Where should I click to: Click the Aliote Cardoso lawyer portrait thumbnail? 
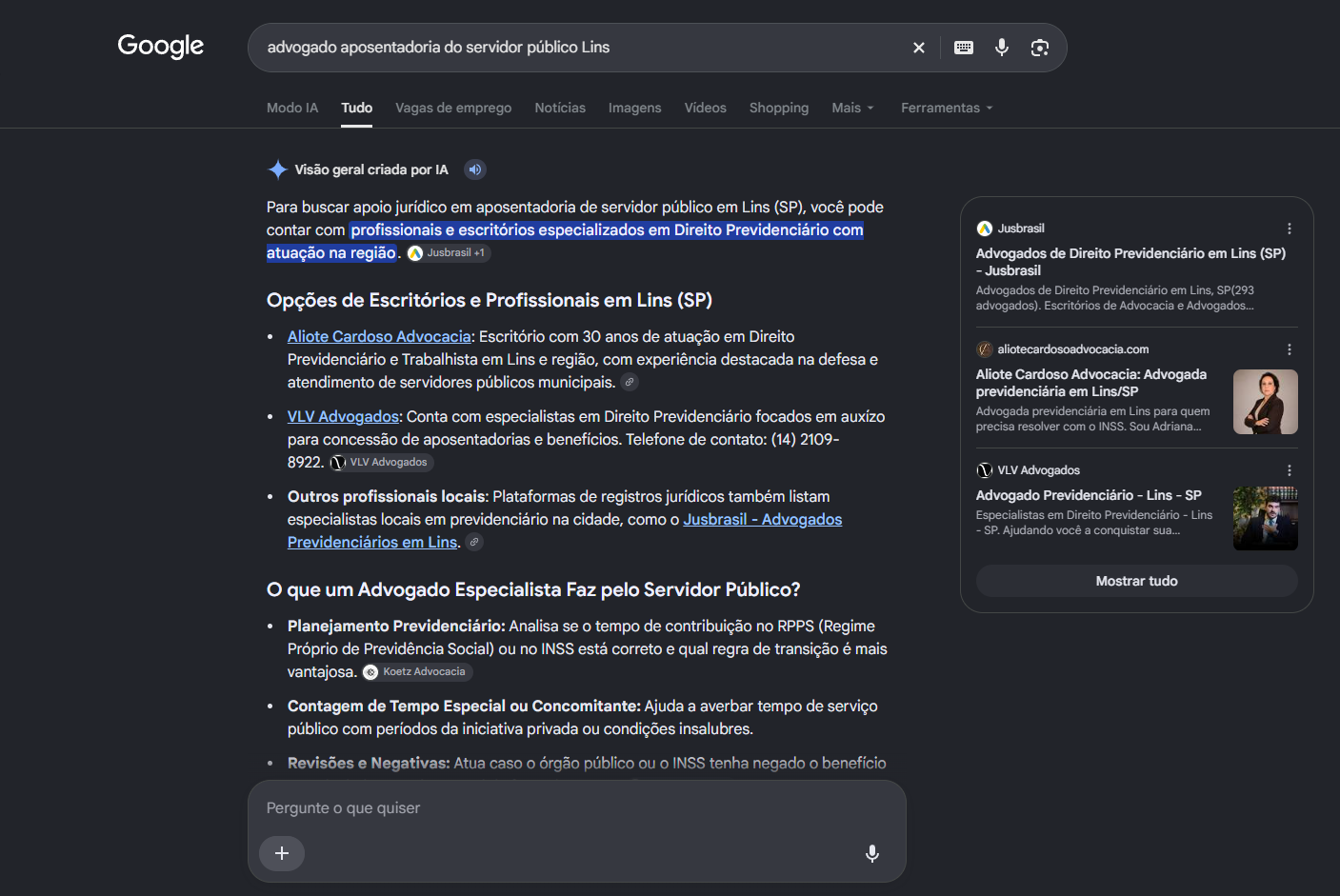point(1266,402)
